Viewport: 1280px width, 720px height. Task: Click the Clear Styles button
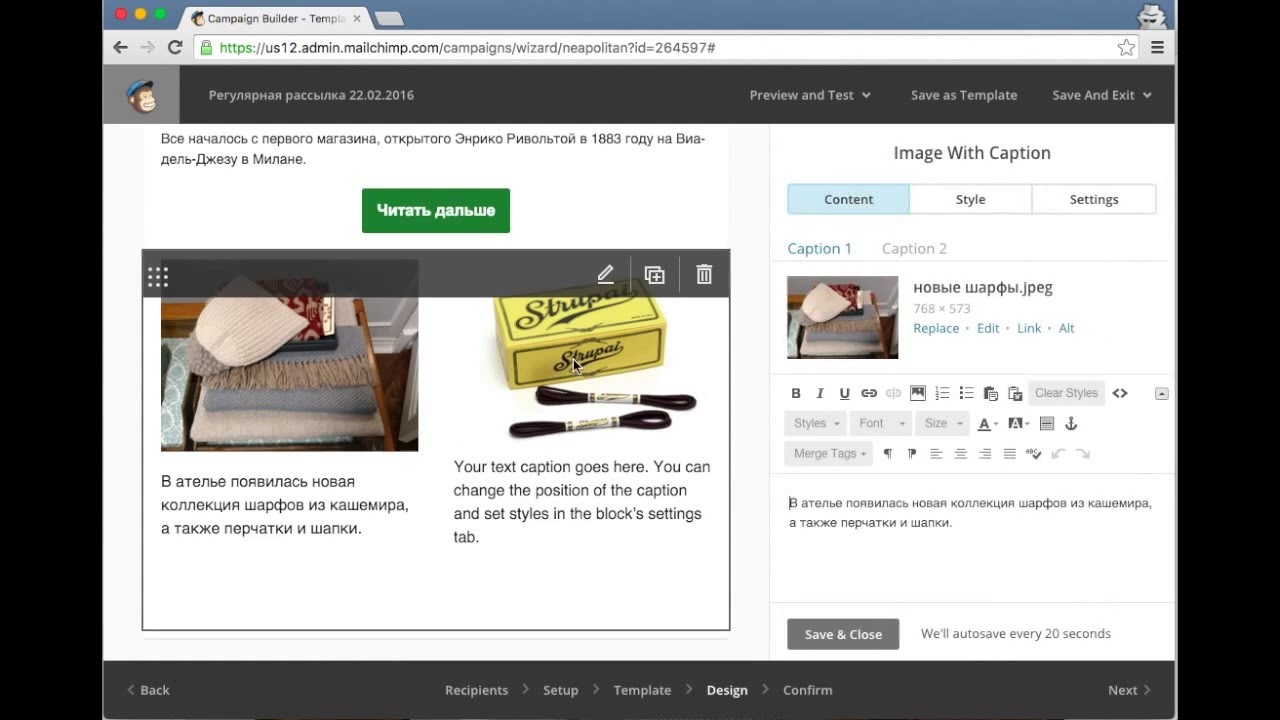1066,393
